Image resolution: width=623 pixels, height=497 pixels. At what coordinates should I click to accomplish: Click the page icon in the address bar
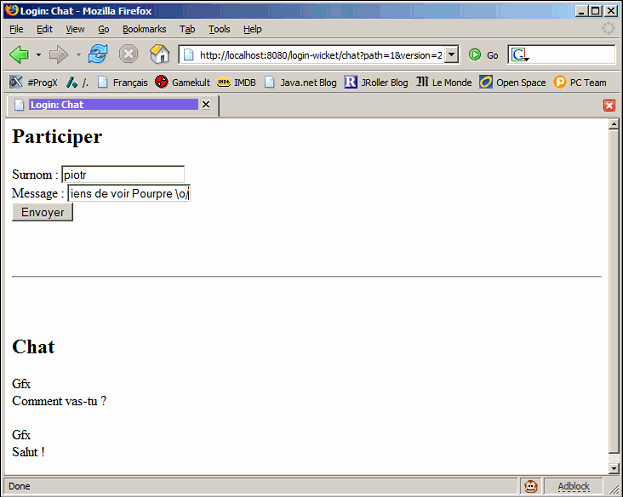pyautogui.click(x=189, y=55)
